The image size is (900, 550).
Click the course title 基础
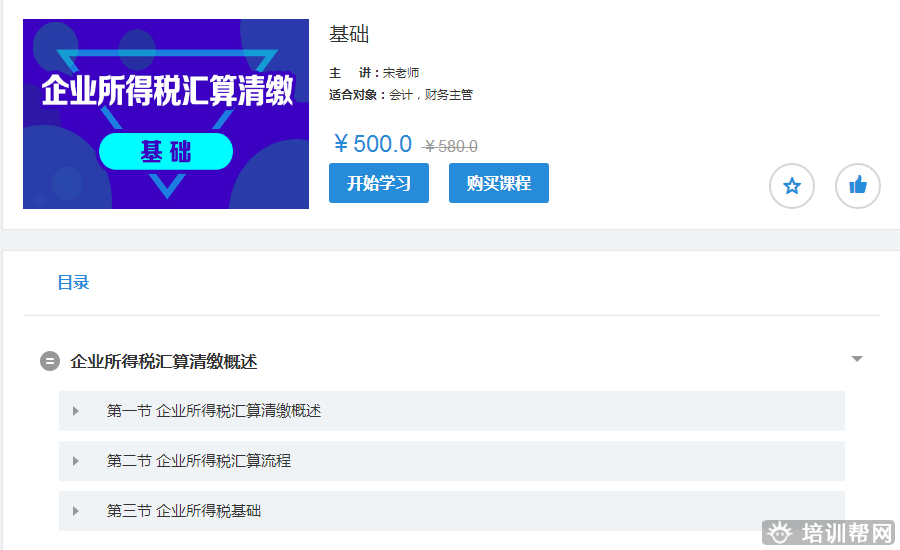(349, 34)
